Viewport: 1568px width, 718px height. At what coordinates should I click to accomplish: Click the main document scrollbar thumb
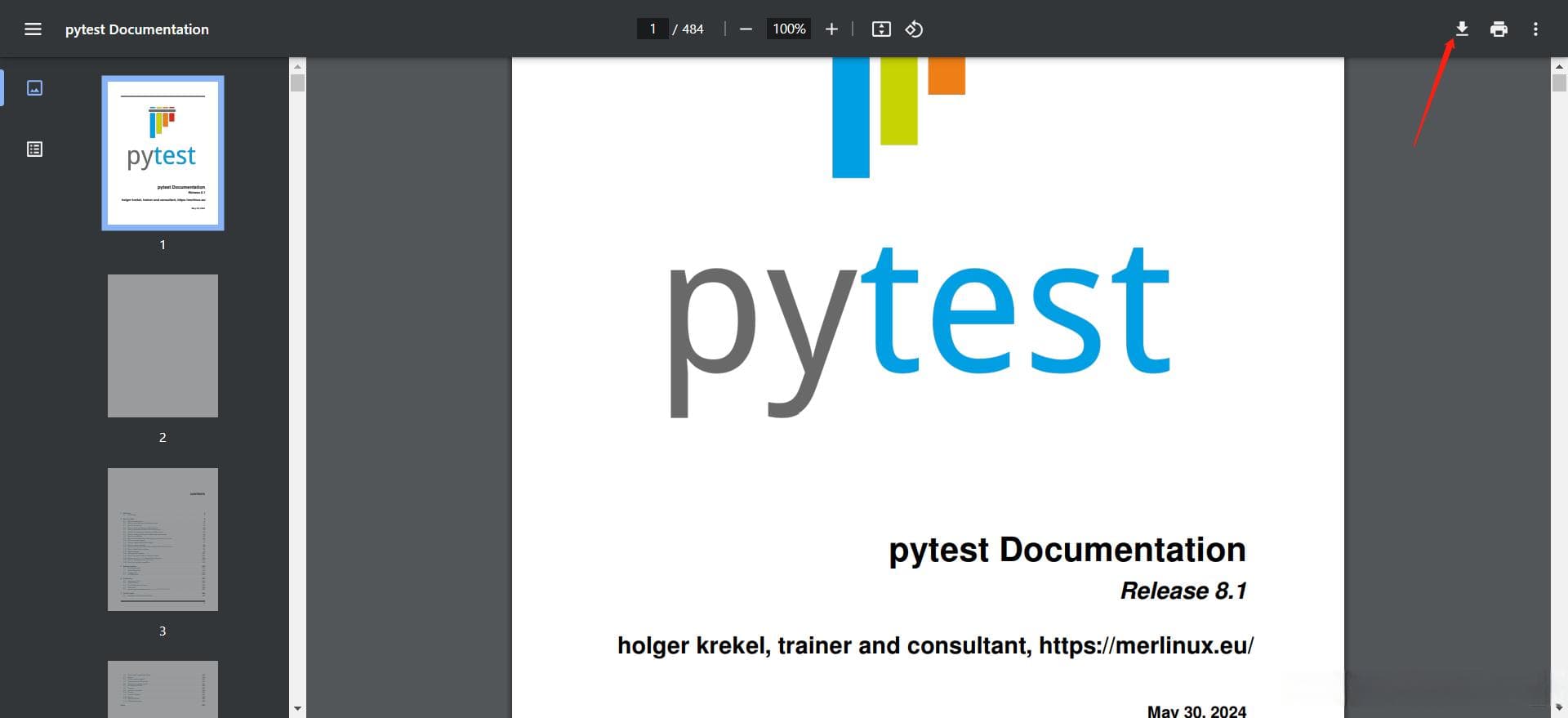click(1559, 83)
